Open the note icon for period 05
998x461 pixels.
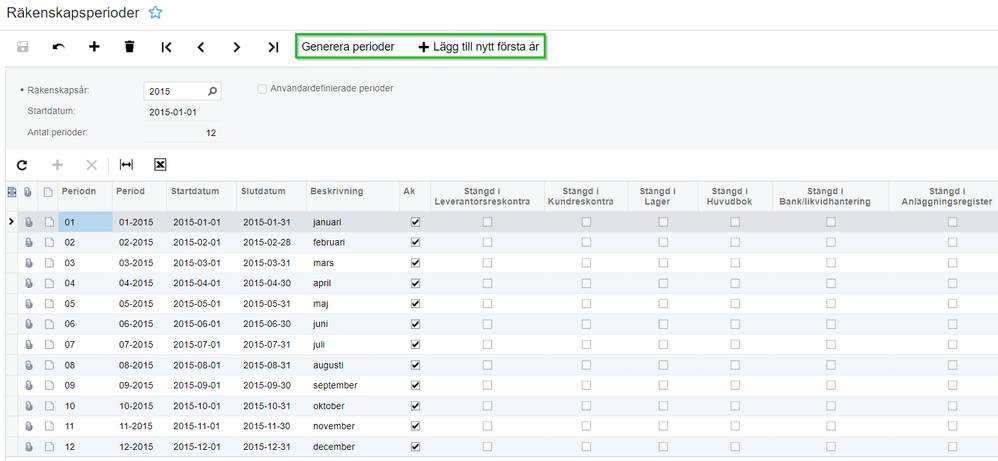[x=48, y=304]
